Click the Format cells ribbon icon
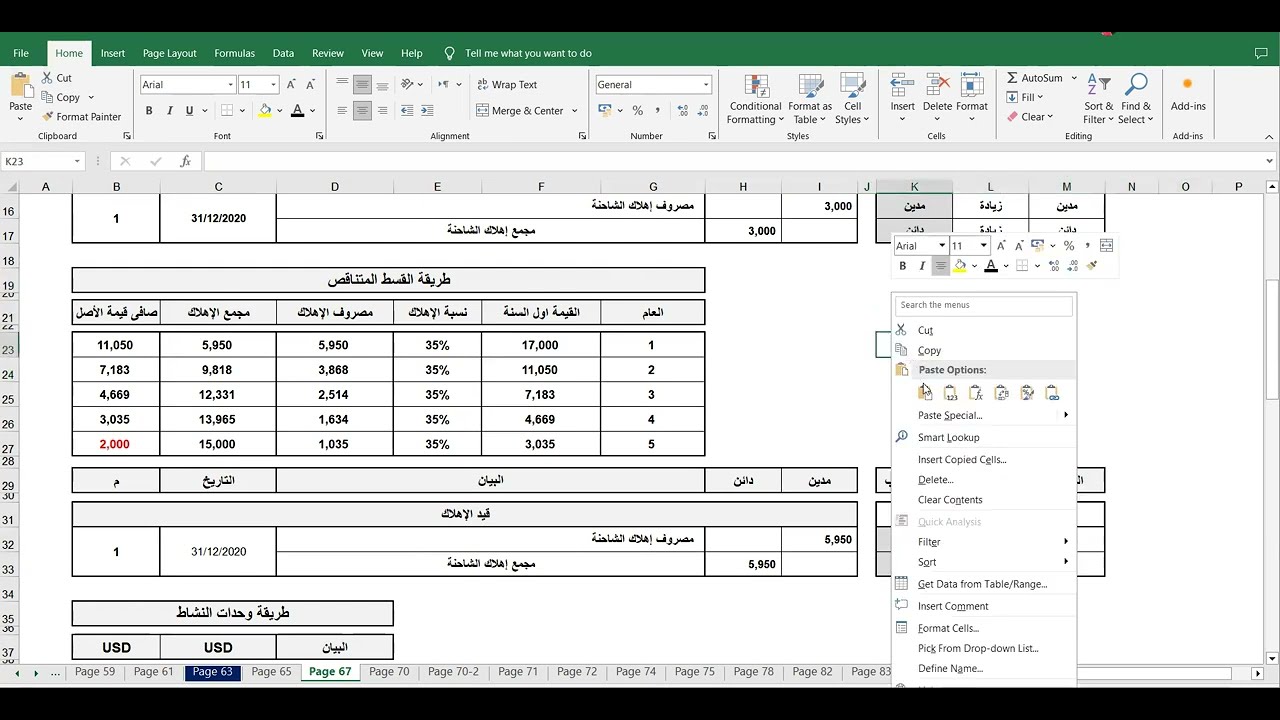The height and width of the screenshot is (720, 1280). point(971,86)
